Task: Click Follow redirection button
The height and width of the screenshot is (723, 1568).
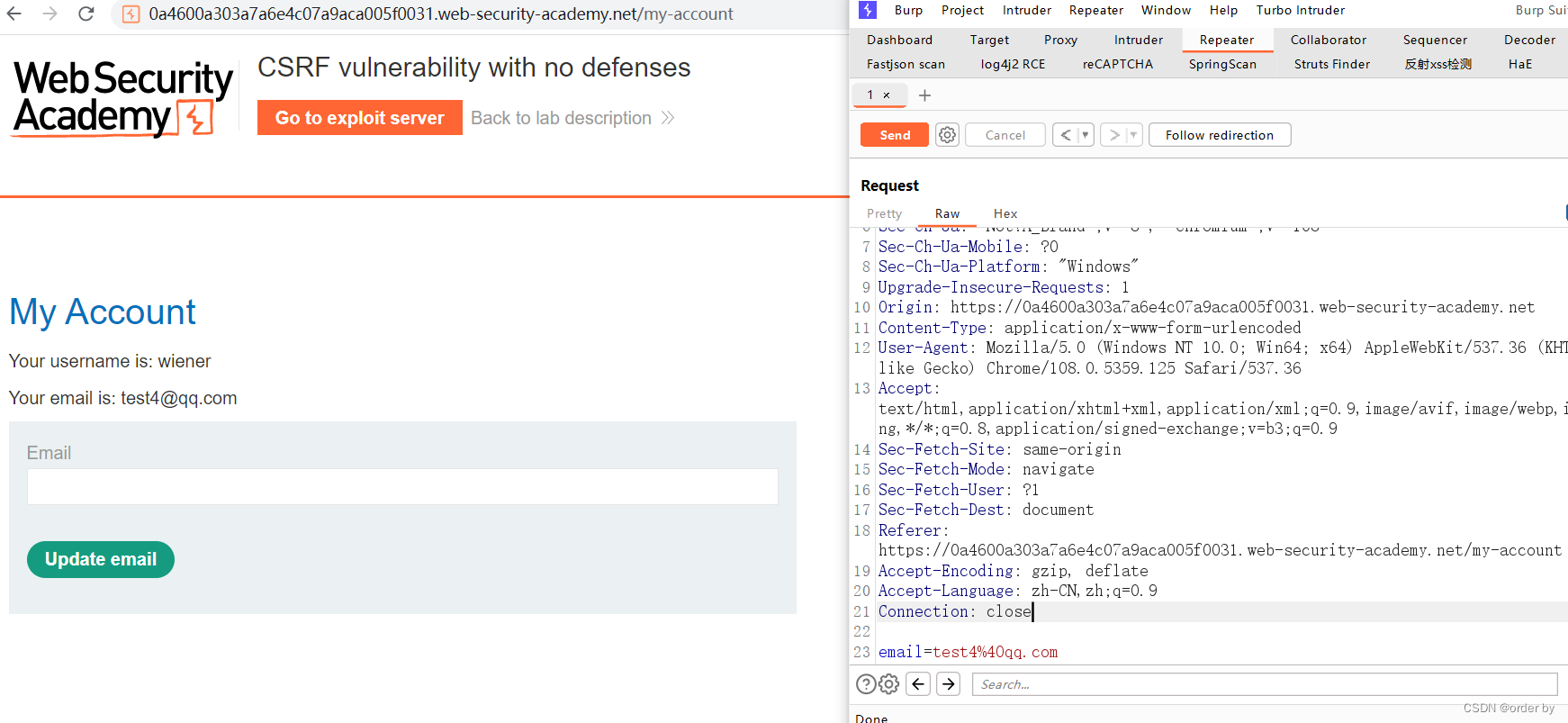Action: (x=1220, y=135)
